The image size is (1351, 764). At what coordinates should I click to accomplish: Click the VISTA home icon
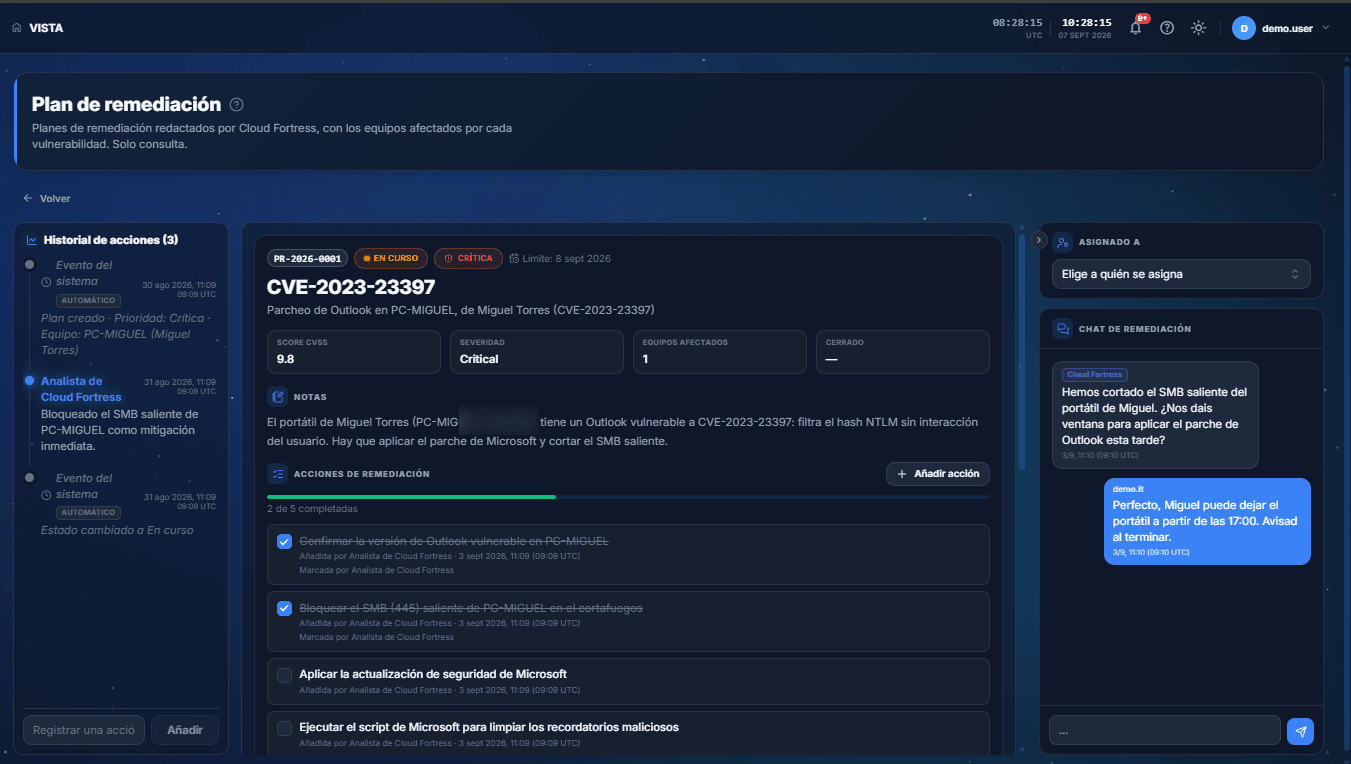pos(16,28)
